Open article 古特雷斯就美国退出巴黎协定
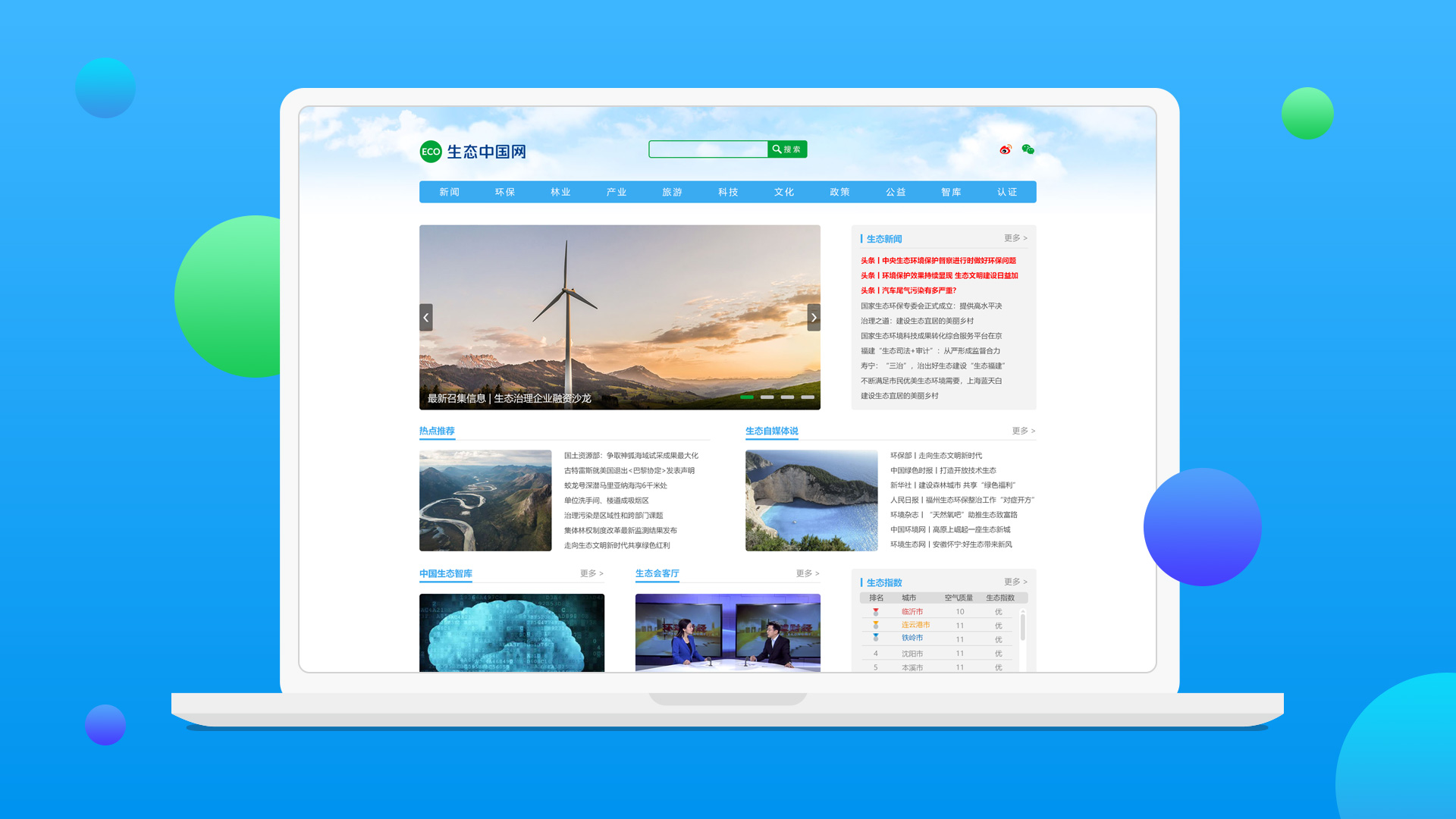1456x819 pixels. coord(629,471)
